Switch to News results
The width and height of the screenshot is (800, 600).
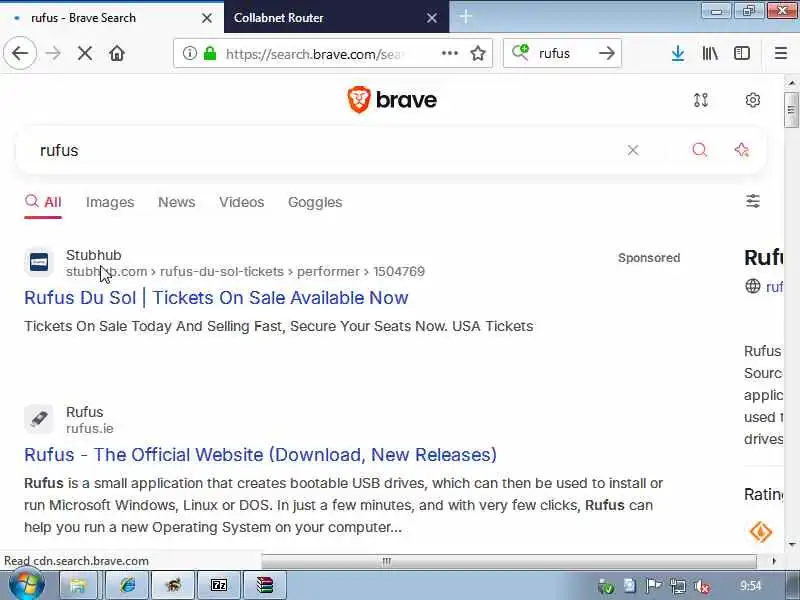tap(177, 202)
